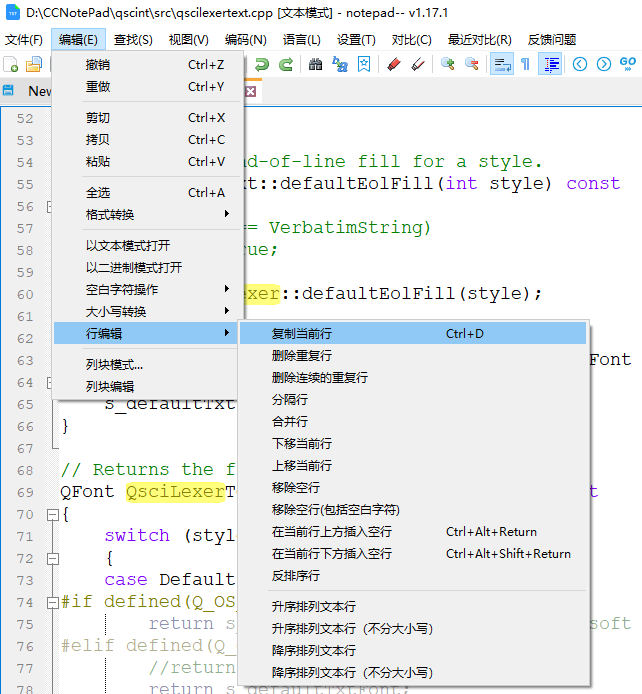The height and width of the screenshot is (694, 642).
Task: Choose 粘贴 in the edit menu
Action: click(x=148, y=162)
